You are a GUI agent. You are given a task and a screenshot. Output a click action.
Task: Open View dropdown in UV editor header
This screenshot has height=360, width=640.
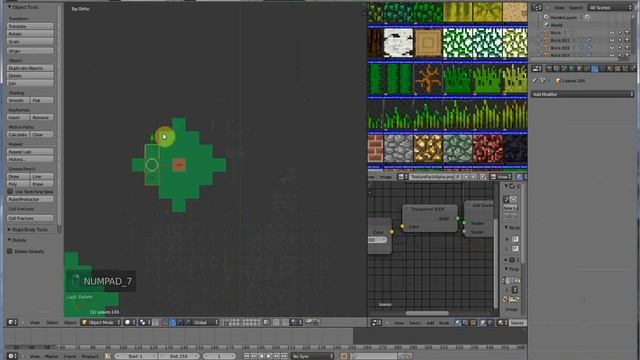(500, 177)
